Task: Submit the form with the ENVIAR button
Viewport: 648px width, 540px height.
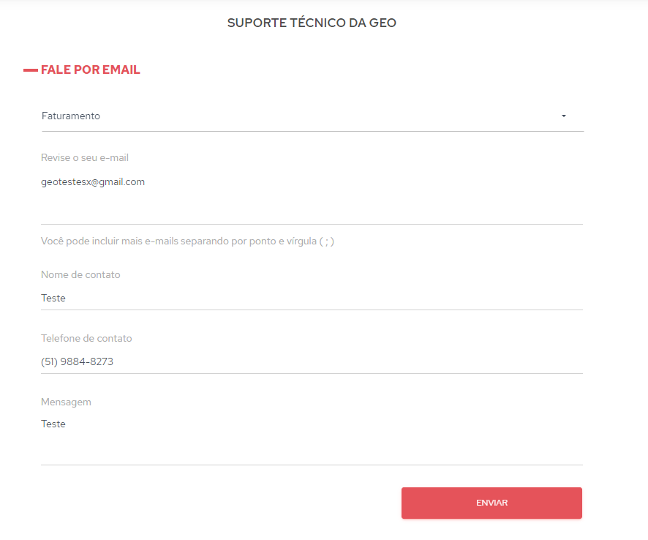Action: [x=491, y=503]
